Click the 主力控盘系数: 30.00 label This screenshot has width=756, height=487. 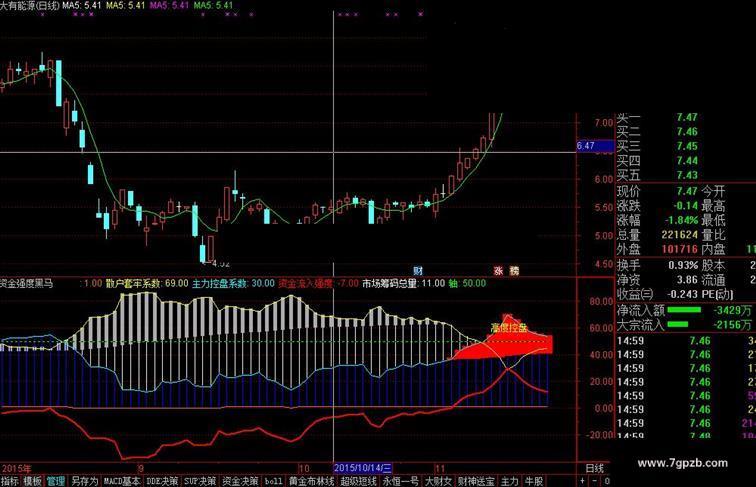tap(233, 283)
